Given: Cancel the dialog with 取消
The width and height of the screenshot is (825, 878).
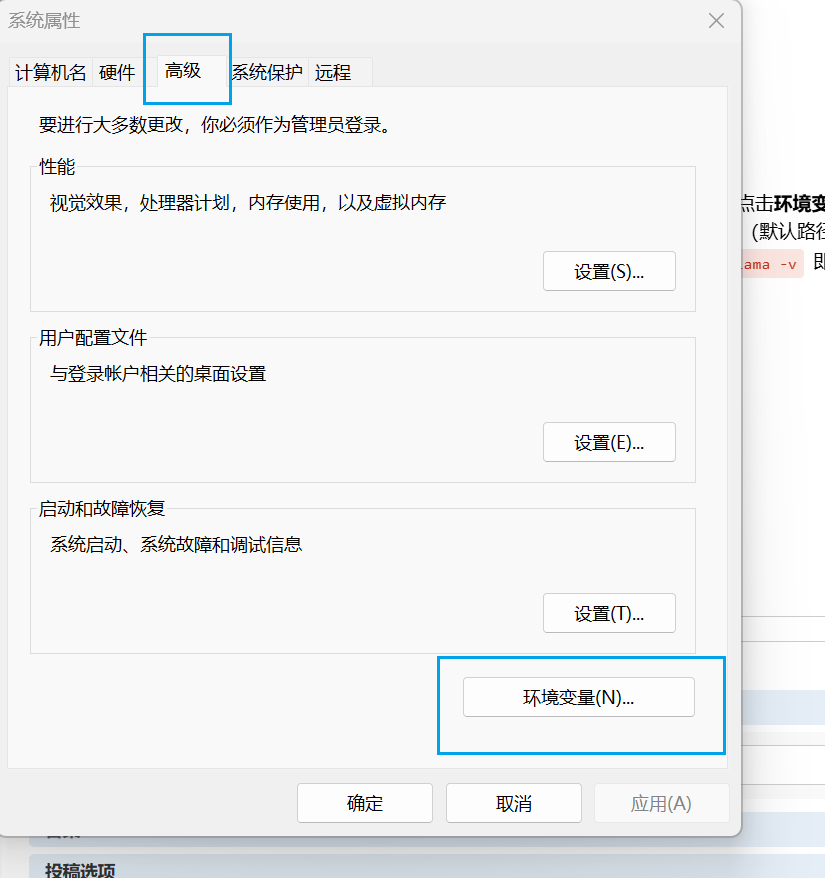Looking at the screenshot, I should [x=514, y=803].
